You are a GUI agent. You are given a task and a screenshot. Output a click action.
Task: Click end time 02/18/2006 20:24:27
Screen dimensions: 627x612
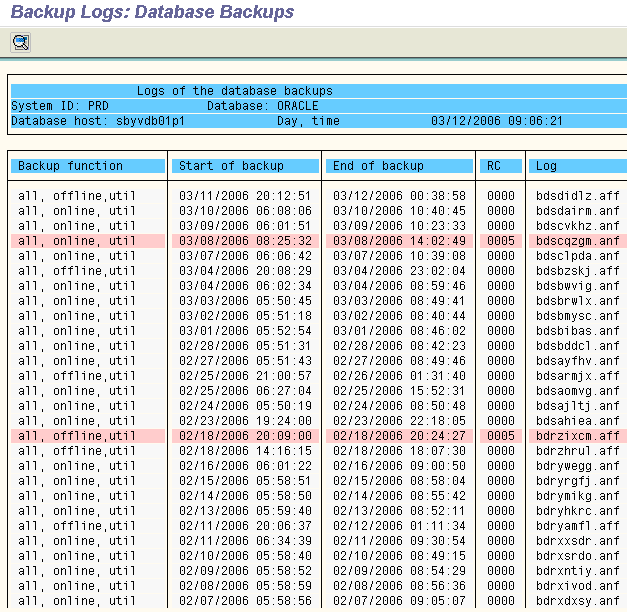point(399,436)
